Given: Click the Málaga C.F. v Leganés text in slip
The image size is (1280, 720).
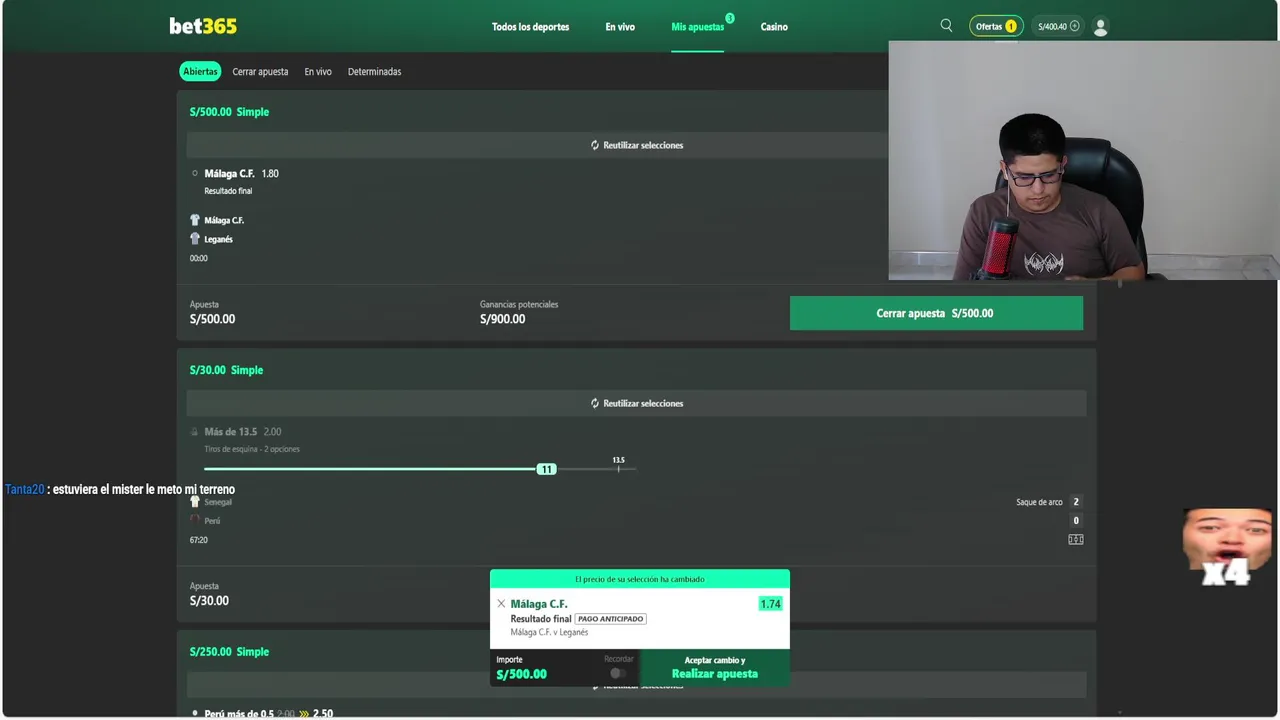Looking at the screenshot, I should tap(549, 632).
